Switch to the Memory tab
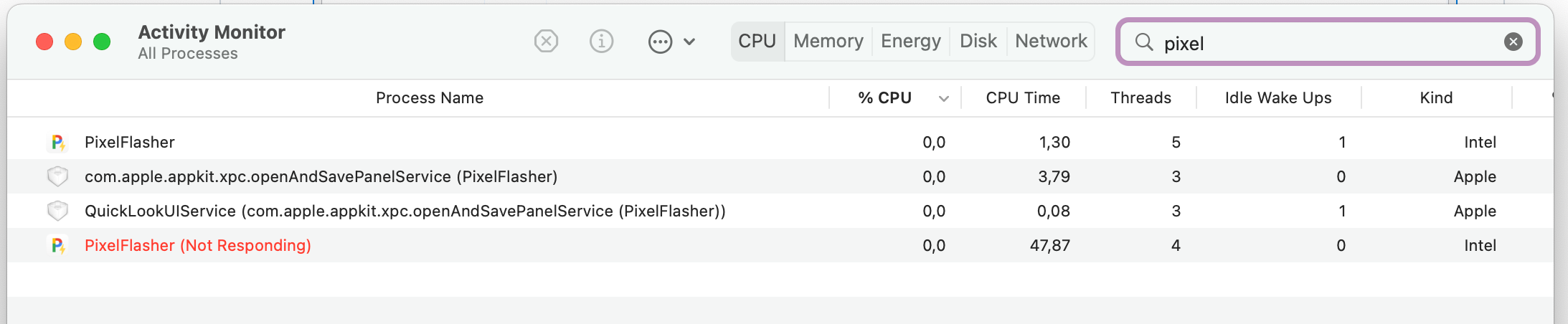The width and height of the screenshot is (1568, 324). 828,42
